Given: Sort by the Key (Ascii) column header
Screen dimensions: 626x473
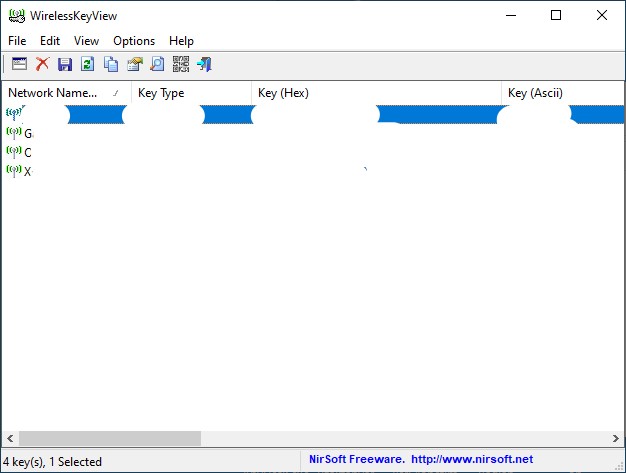Looking at the screenshot, I should click(563, 93).
